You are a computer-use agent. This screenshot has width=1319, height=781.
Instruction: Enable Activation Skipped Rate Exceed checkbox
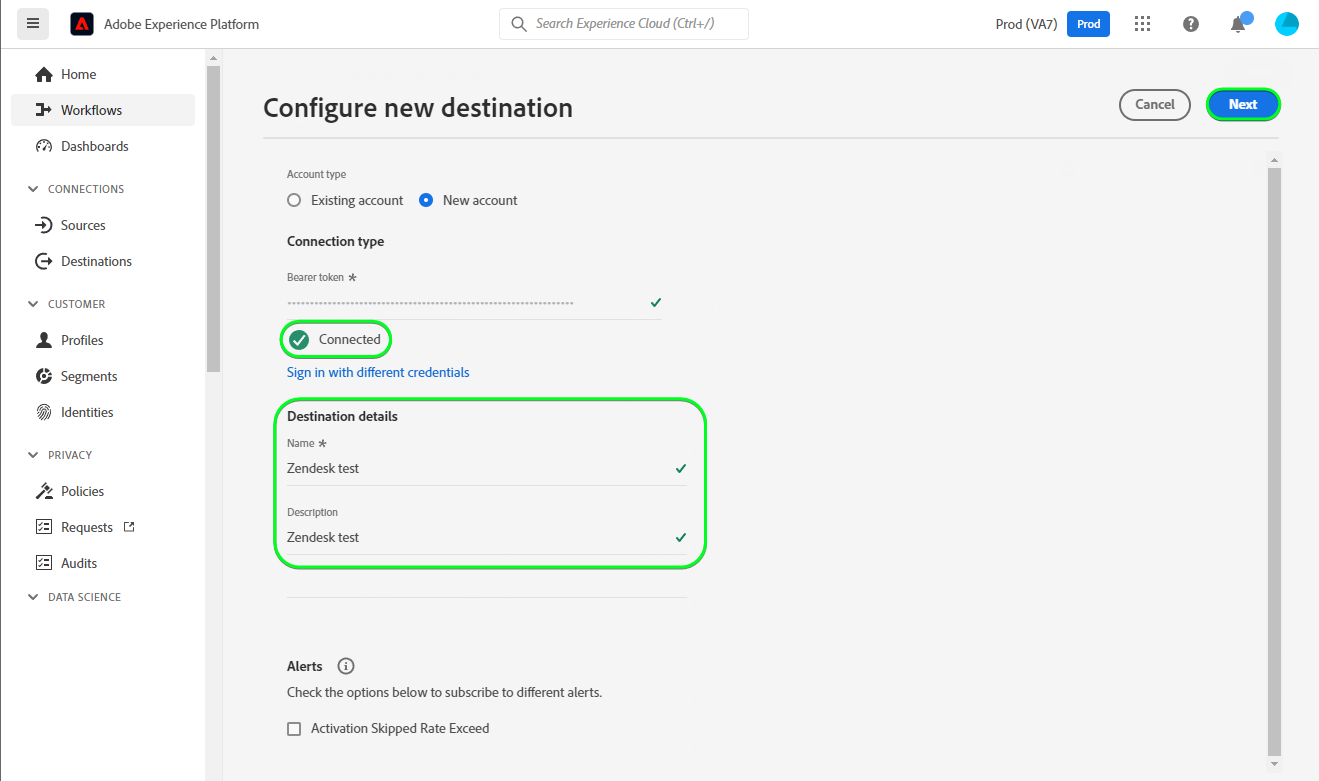pyautogui.click(x=294, y=729)
